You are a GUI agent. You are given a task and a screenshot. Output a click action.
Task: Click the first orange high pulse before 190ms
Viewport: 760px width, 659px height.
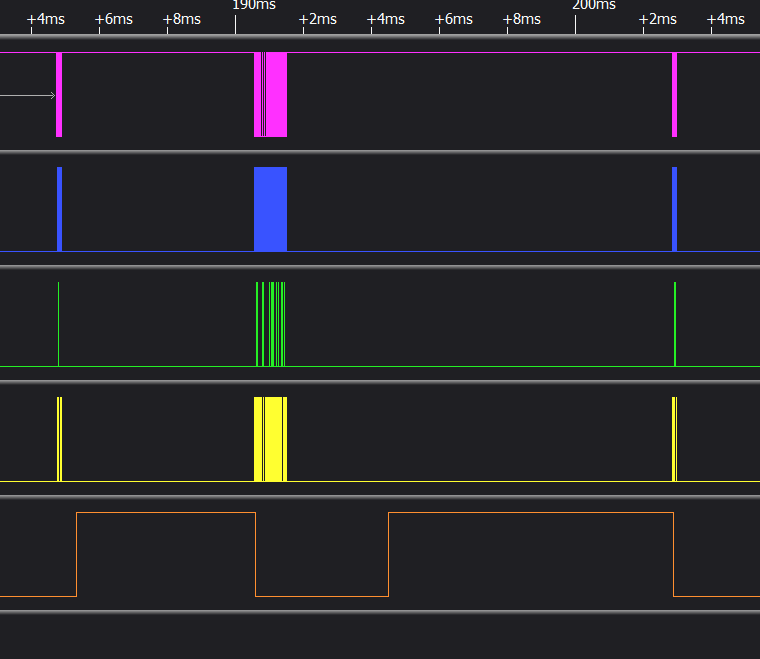pyautogui.click(x=166, y=554)
